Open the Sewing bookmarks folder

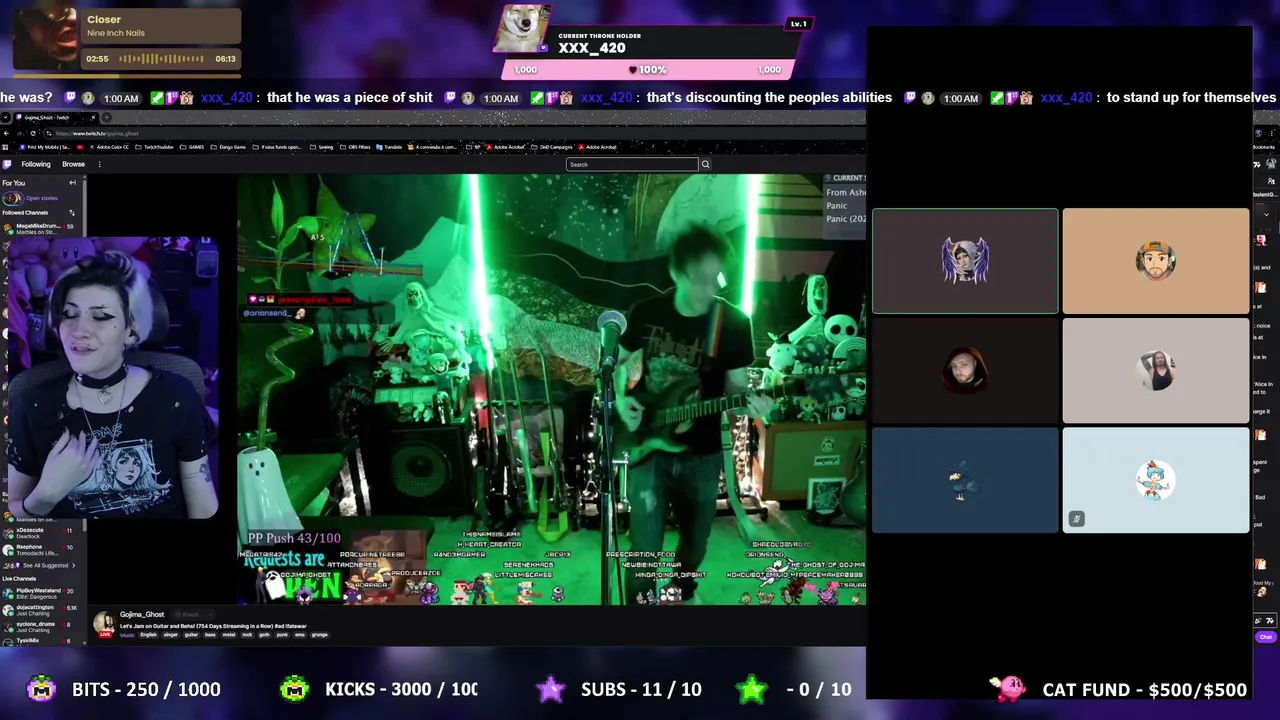[321, 147]
